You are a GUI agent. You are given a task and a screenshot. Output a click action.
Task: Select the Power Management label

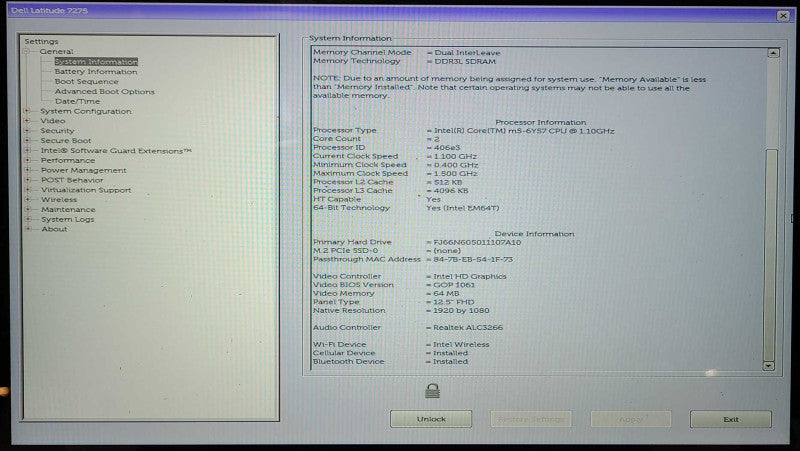coord(84,170)
